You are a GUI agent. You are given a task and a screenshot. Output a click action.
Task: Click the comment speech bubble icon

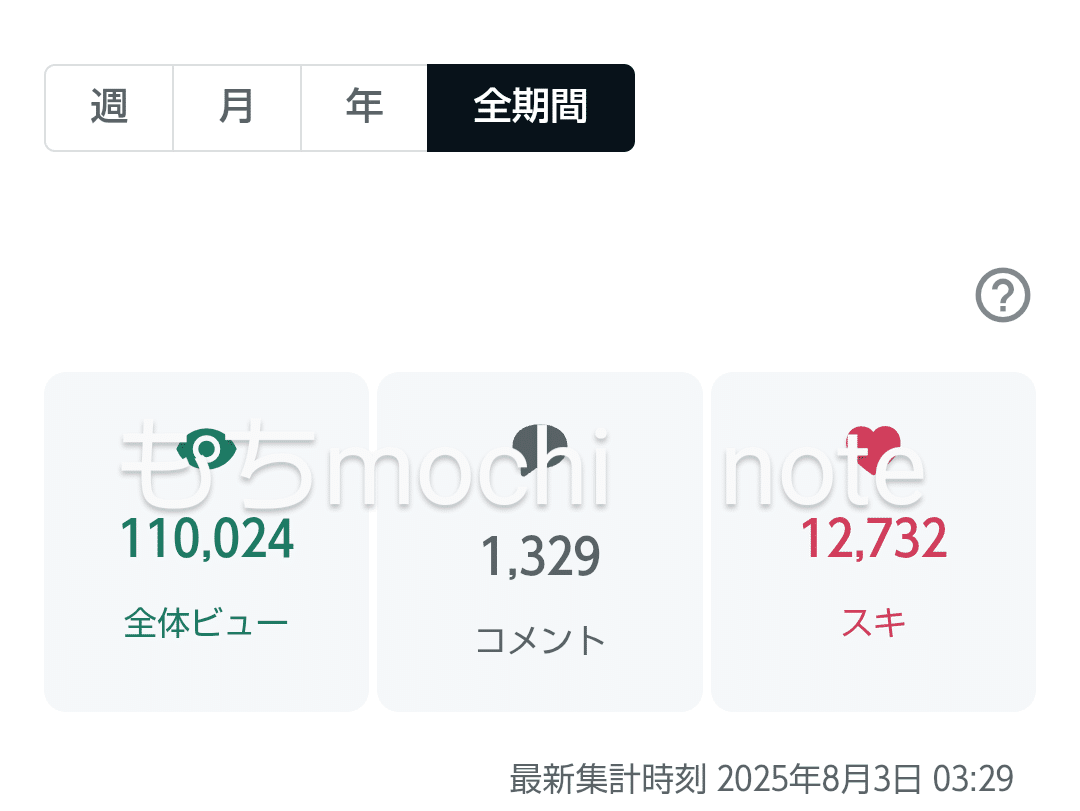(540, 447)
